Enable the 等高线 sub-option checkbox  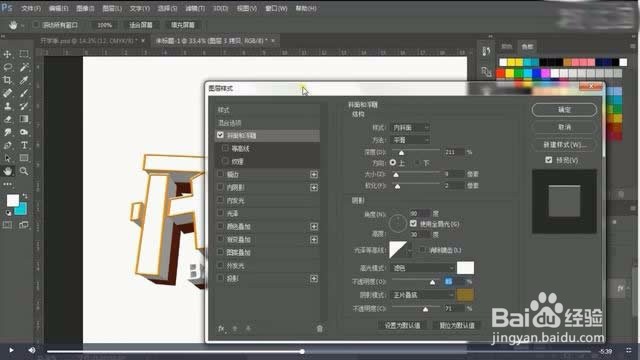[x=225, y=148]
